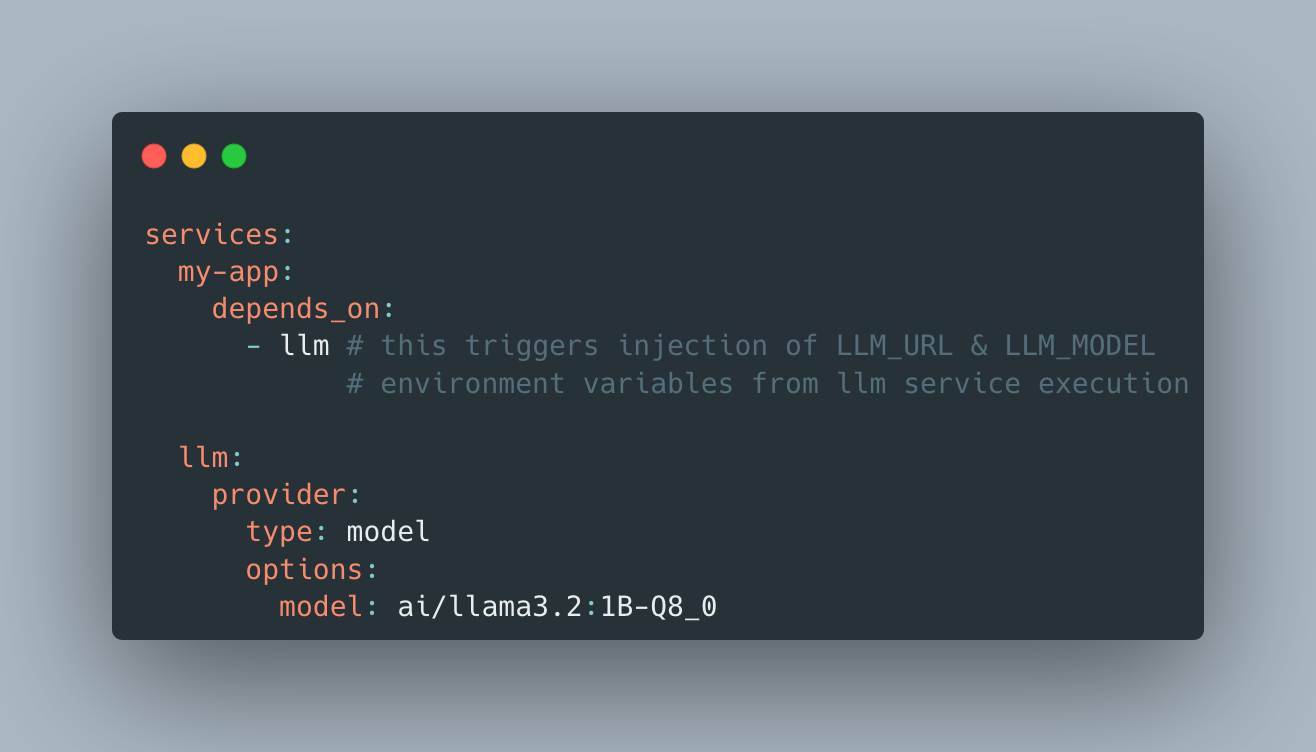Click the white 'model' type value
The height and width of the screenshot is (752, 1316).
pos(388,532)
